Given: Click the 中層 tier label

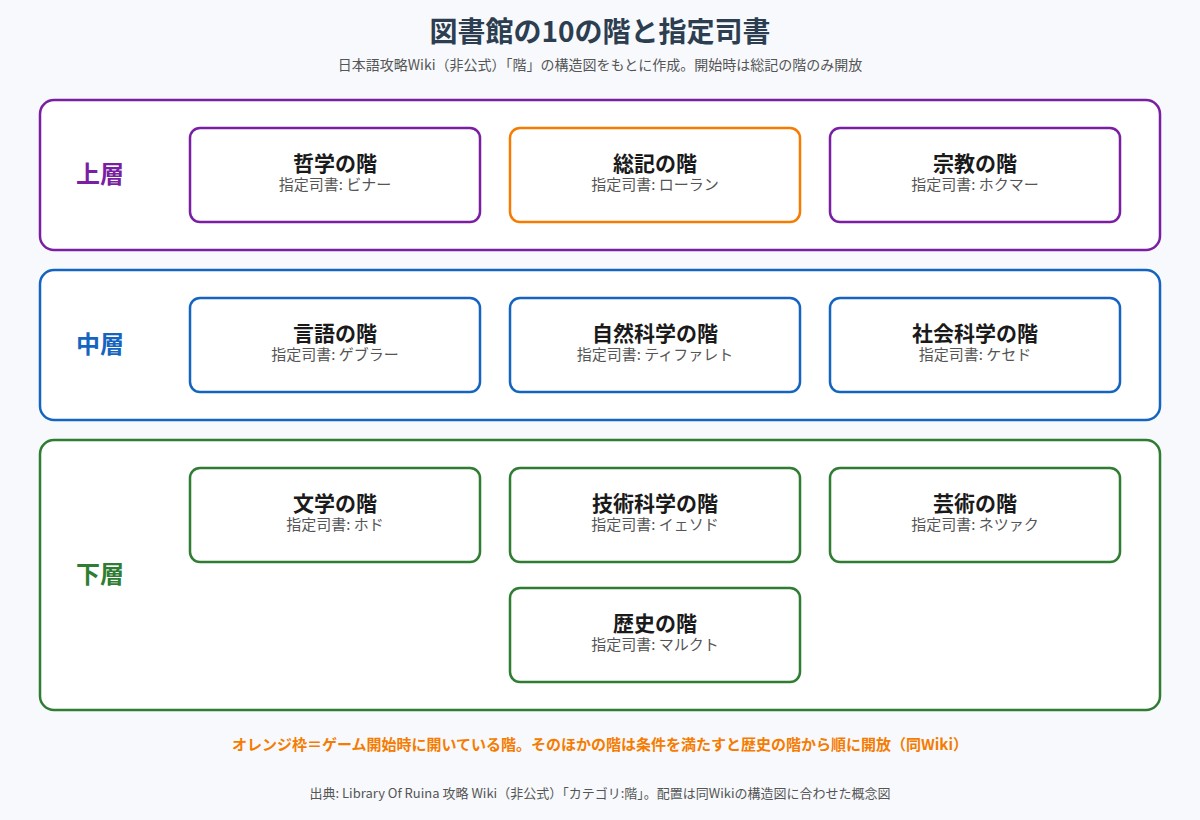Looking at the screenshot, I should pos(100,345).
